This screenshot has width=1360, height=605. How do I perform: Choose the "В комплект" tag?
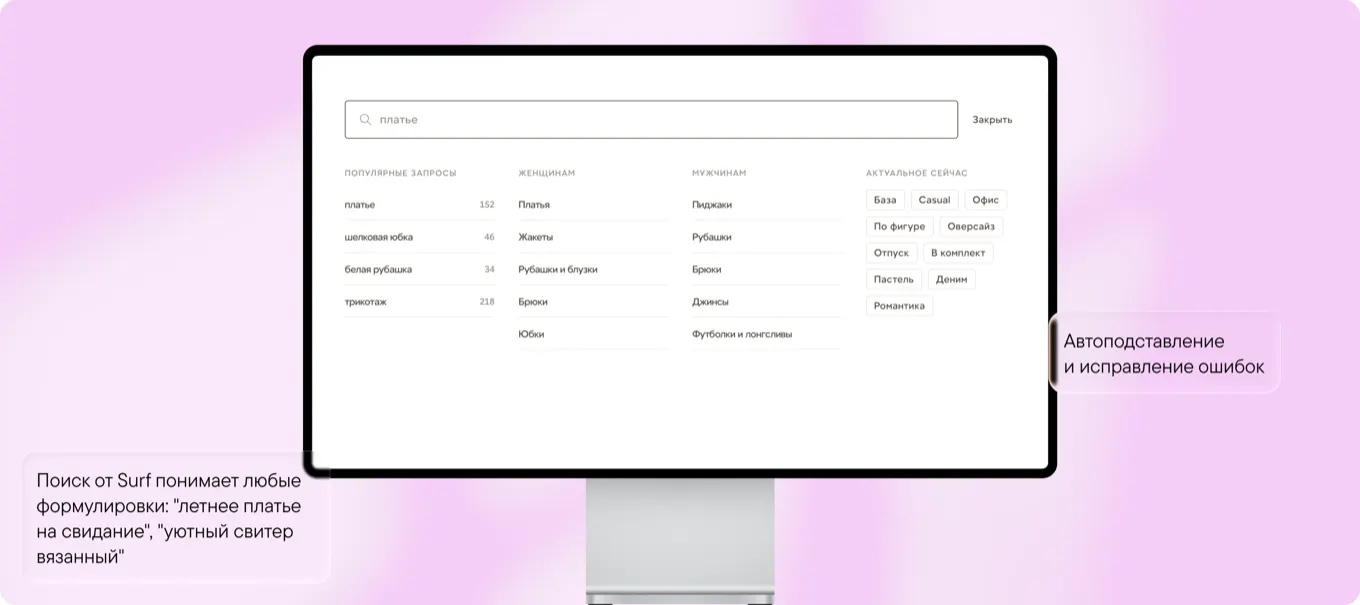958,253
